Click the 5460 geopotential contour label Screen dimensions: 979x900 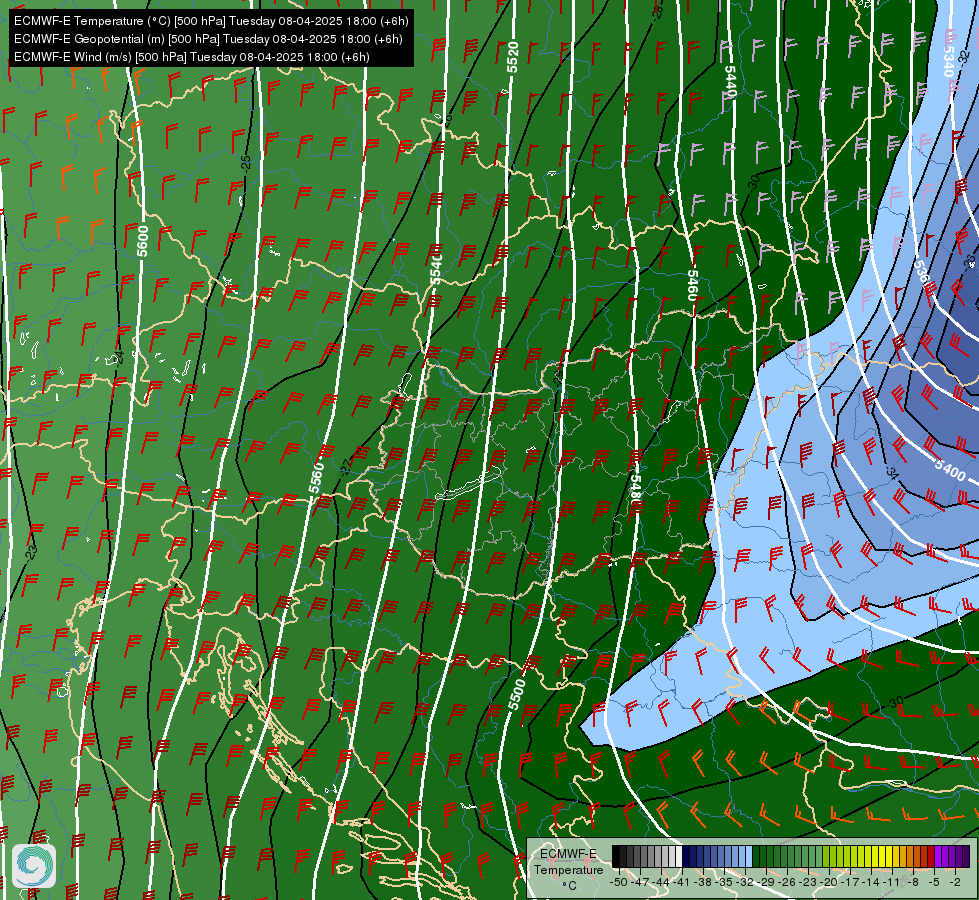pos(692,285)
